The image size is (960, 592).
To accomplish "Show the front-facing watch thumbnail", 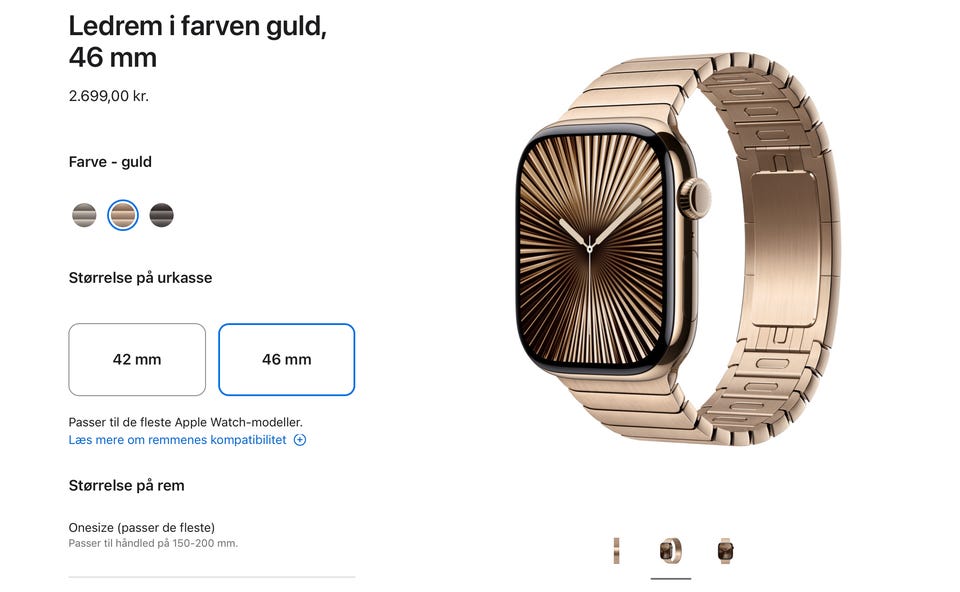I will click(726, 550).
